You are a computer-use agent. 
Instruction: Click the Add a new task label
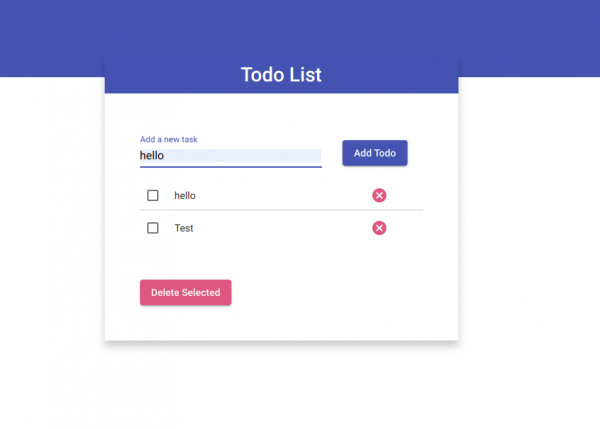point(175,139)
